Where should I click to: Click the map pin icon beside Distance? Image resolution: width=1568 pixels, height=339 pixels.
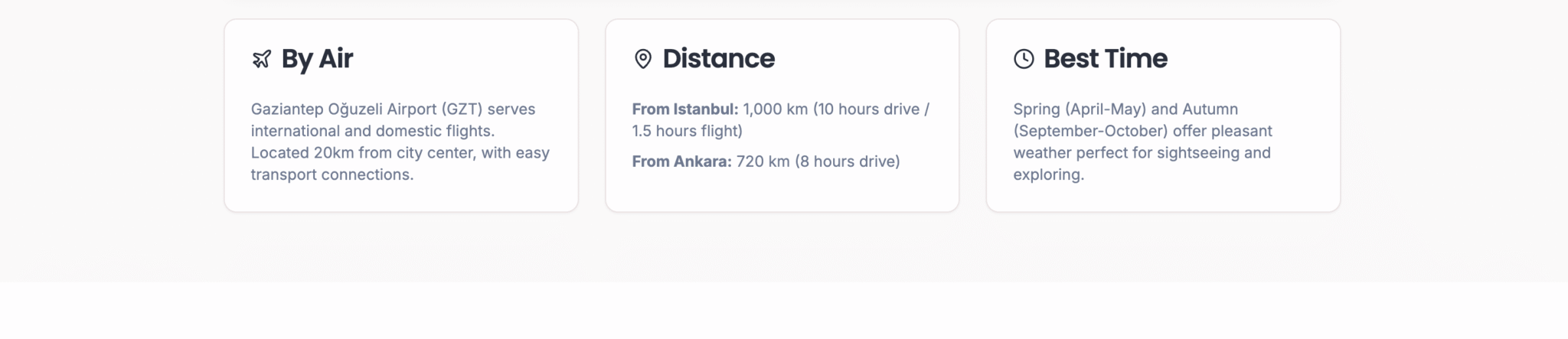(x=643, y=59)
